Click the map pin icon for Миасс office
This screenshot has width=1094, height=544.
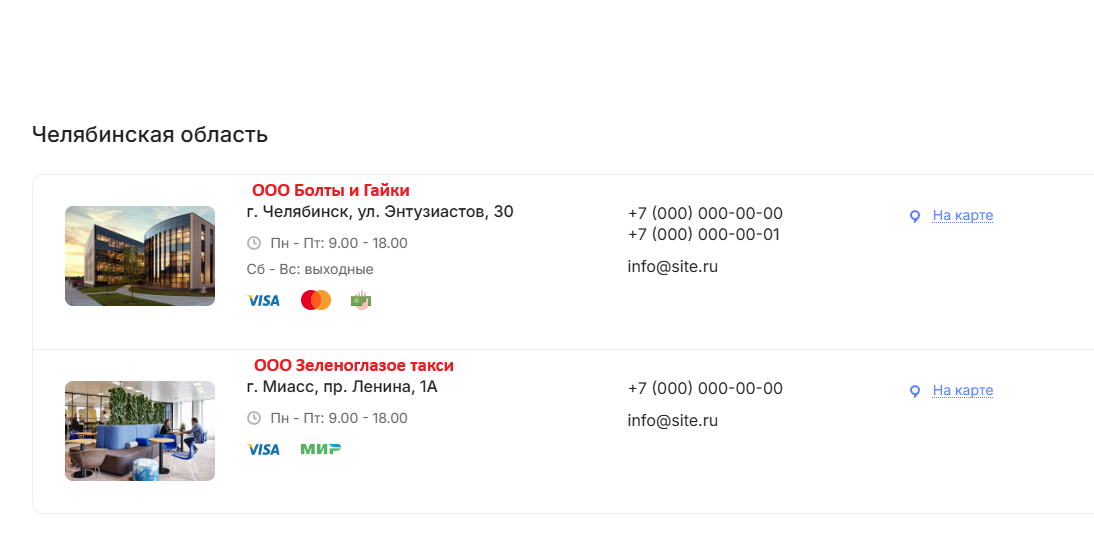coord(915,391)
